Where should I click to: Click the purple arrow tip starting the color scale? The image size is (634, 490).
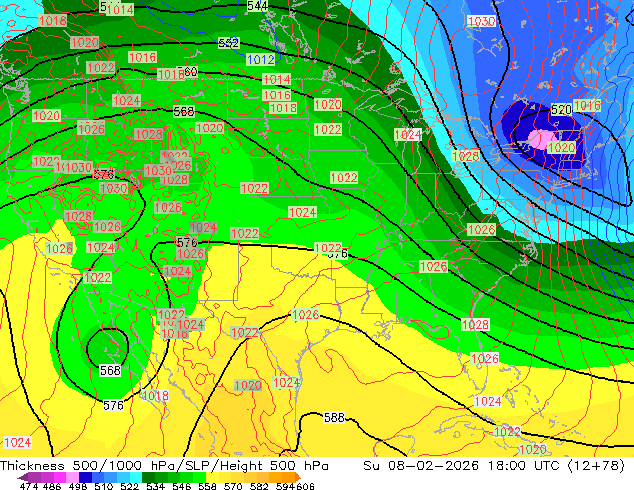point(23,477)
